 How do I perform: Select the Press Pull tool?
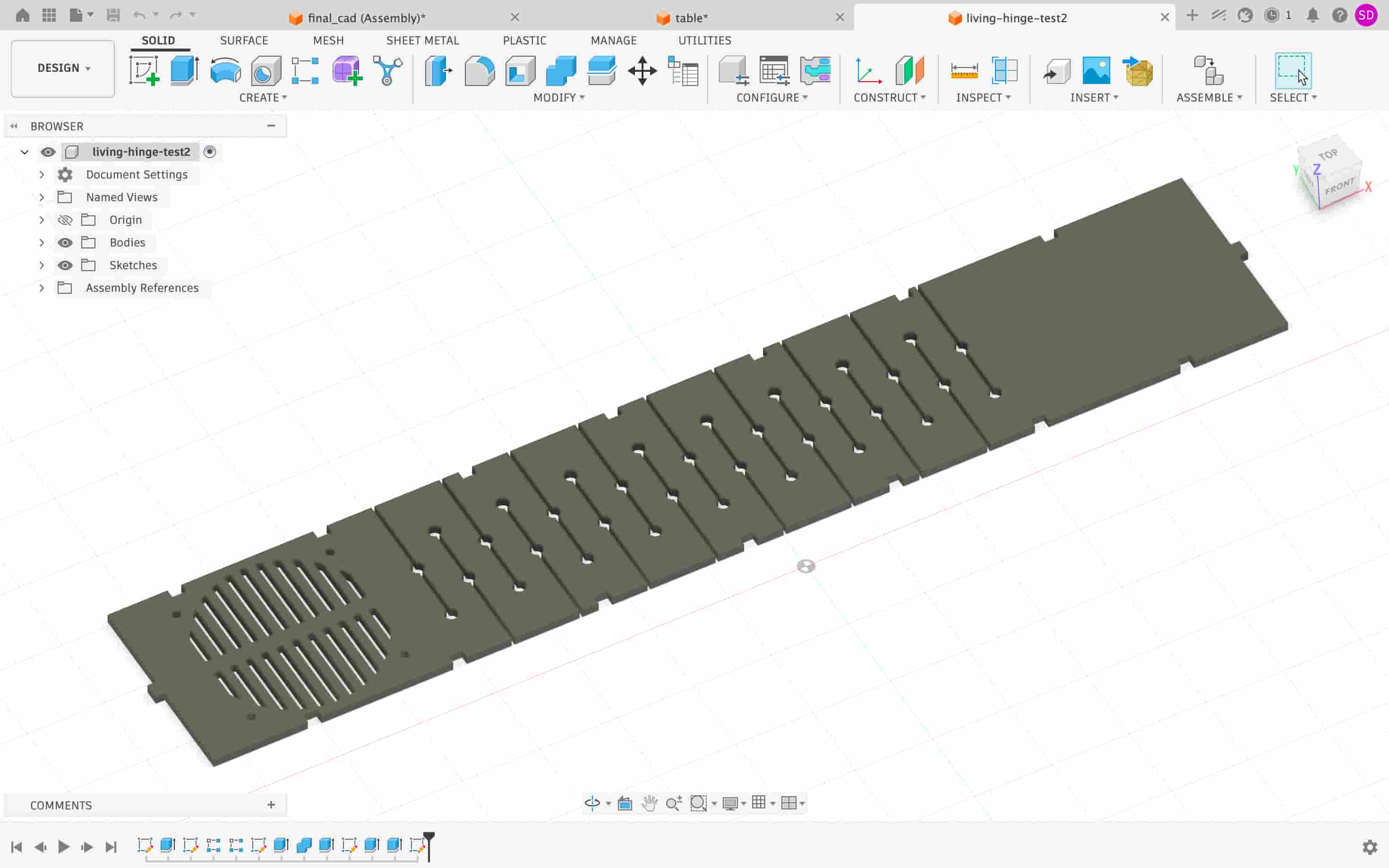click(439, 71)
